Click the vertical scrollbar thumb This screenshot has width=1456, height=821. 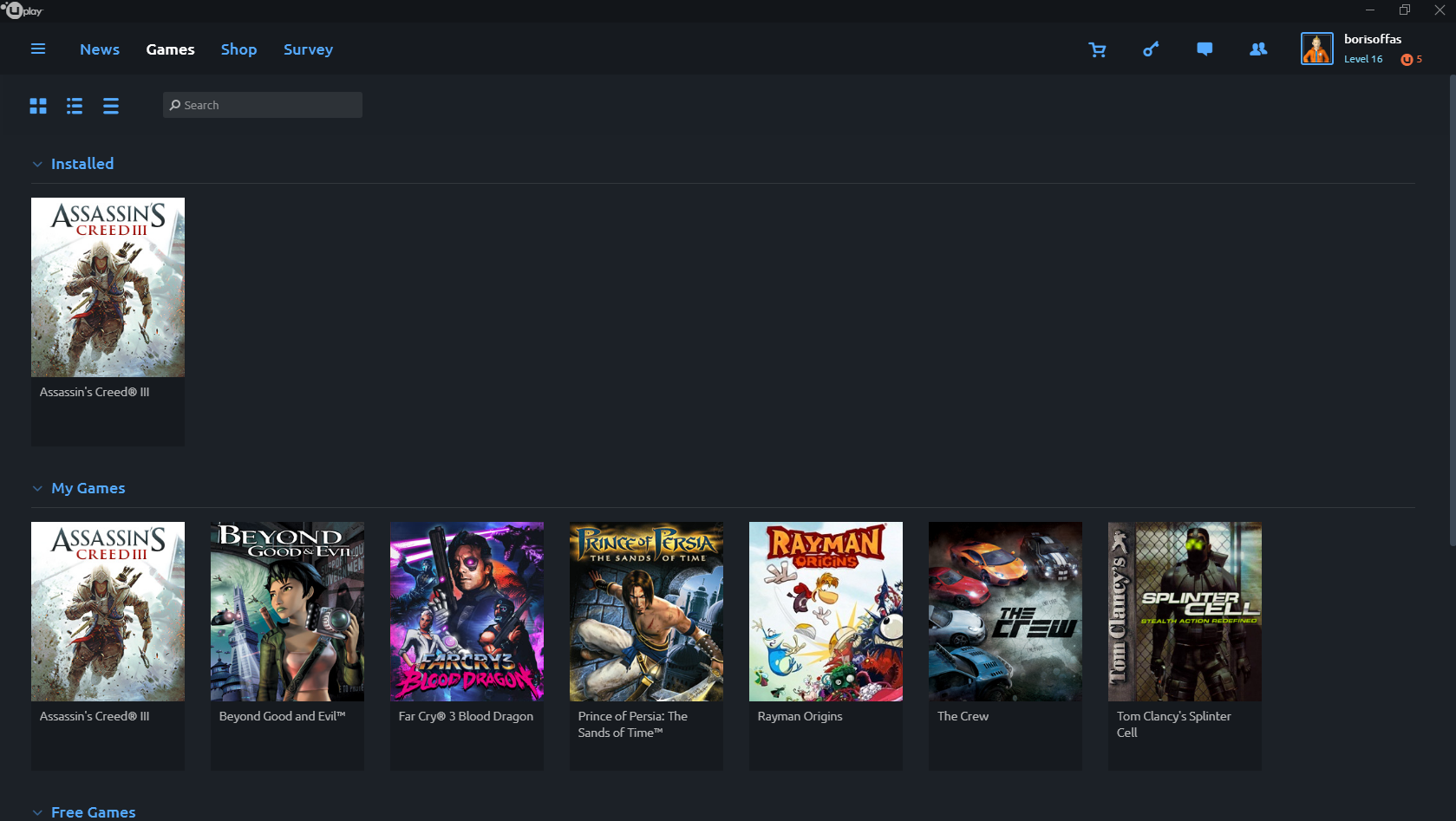click(1452, 310)
